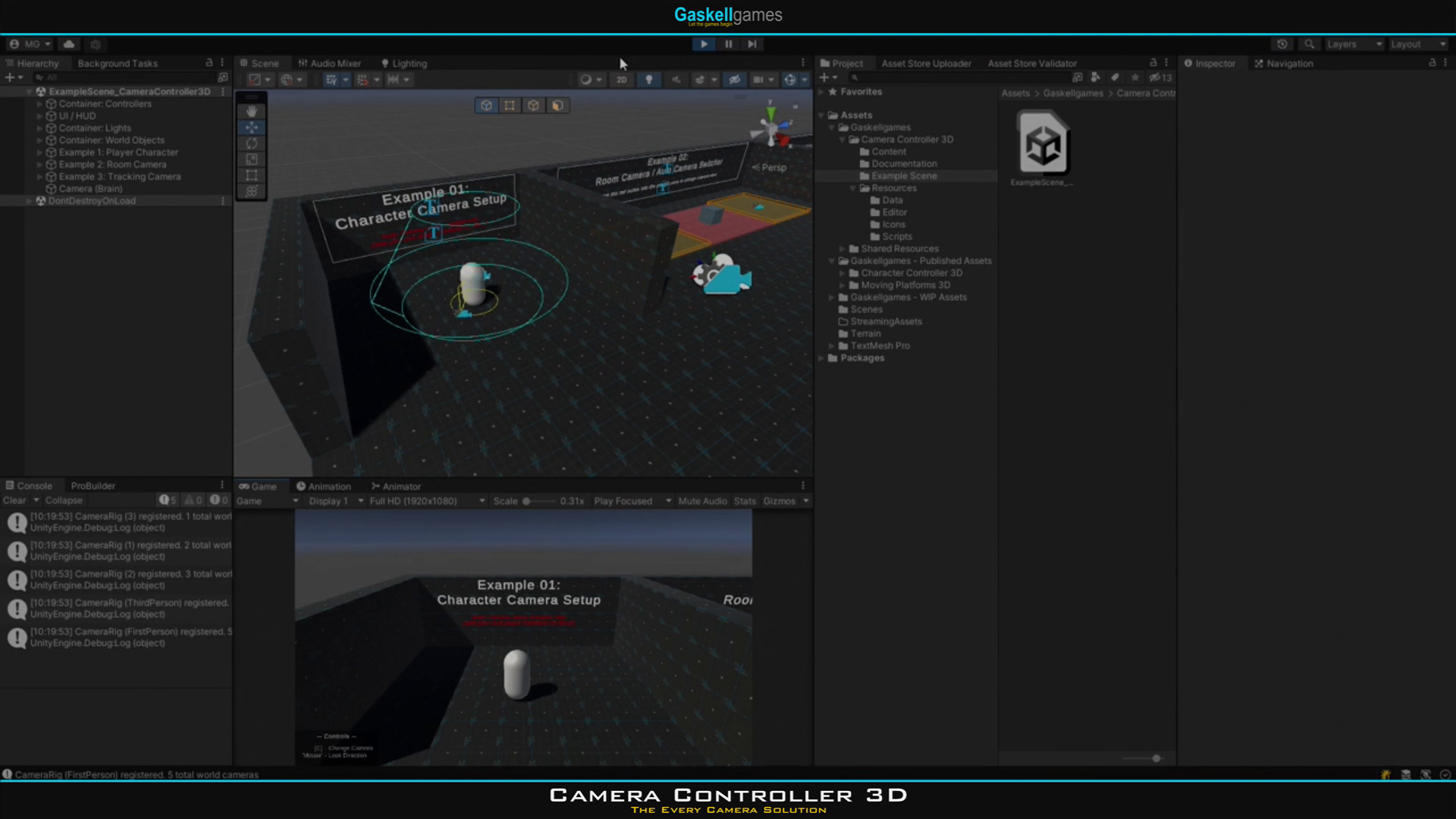Toggle 2D view mode in Scene

click(622, 80)
